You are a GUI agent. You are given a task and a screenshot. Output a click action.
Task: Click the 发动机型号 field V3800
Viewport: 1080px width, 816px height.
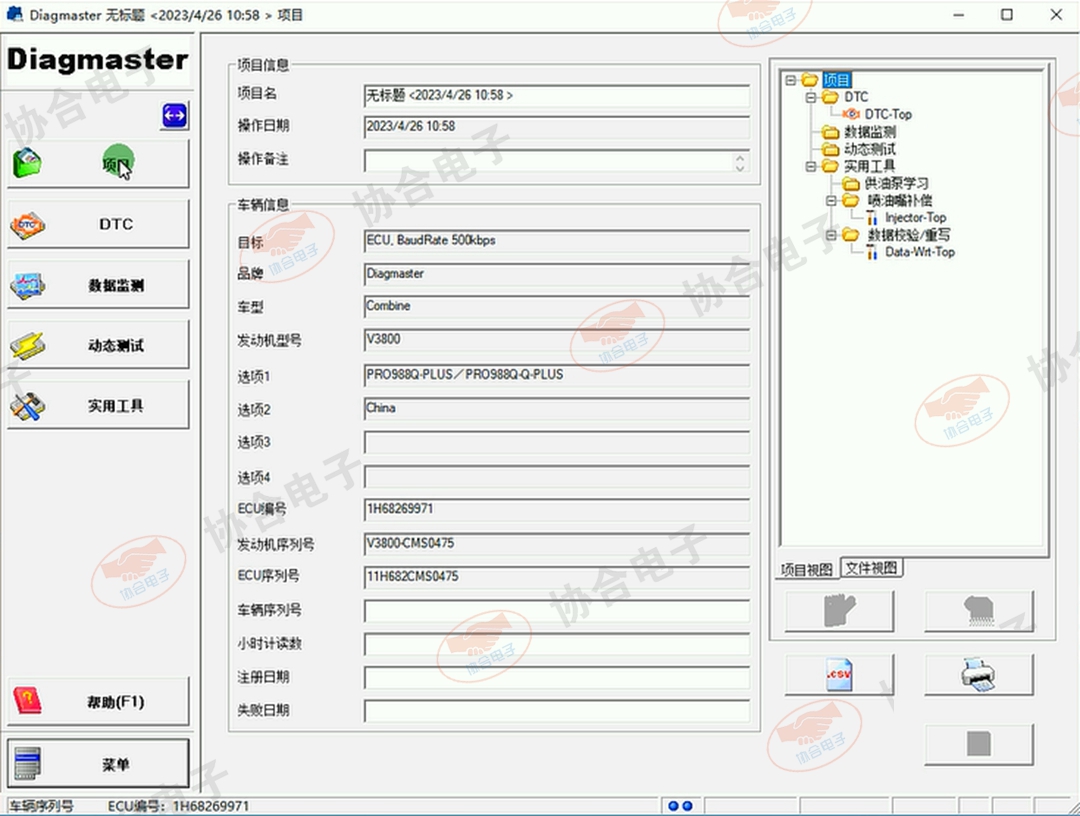click(557, 340)
